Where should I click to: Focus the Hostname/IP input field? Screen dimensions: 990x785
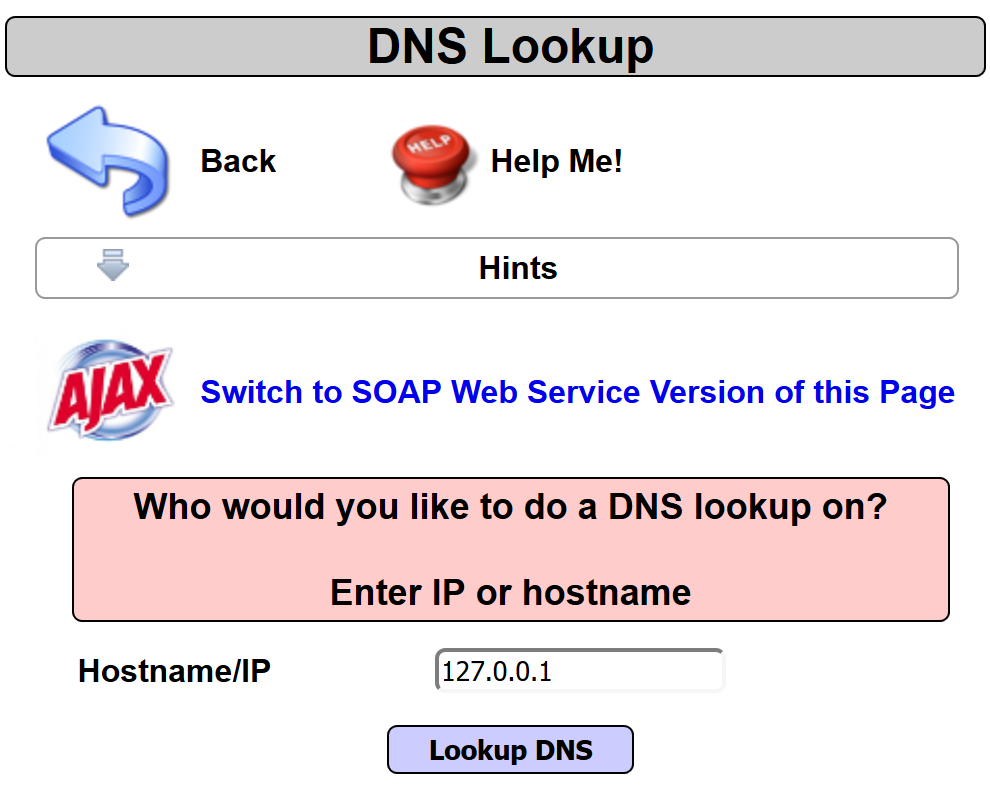[579, 671]
